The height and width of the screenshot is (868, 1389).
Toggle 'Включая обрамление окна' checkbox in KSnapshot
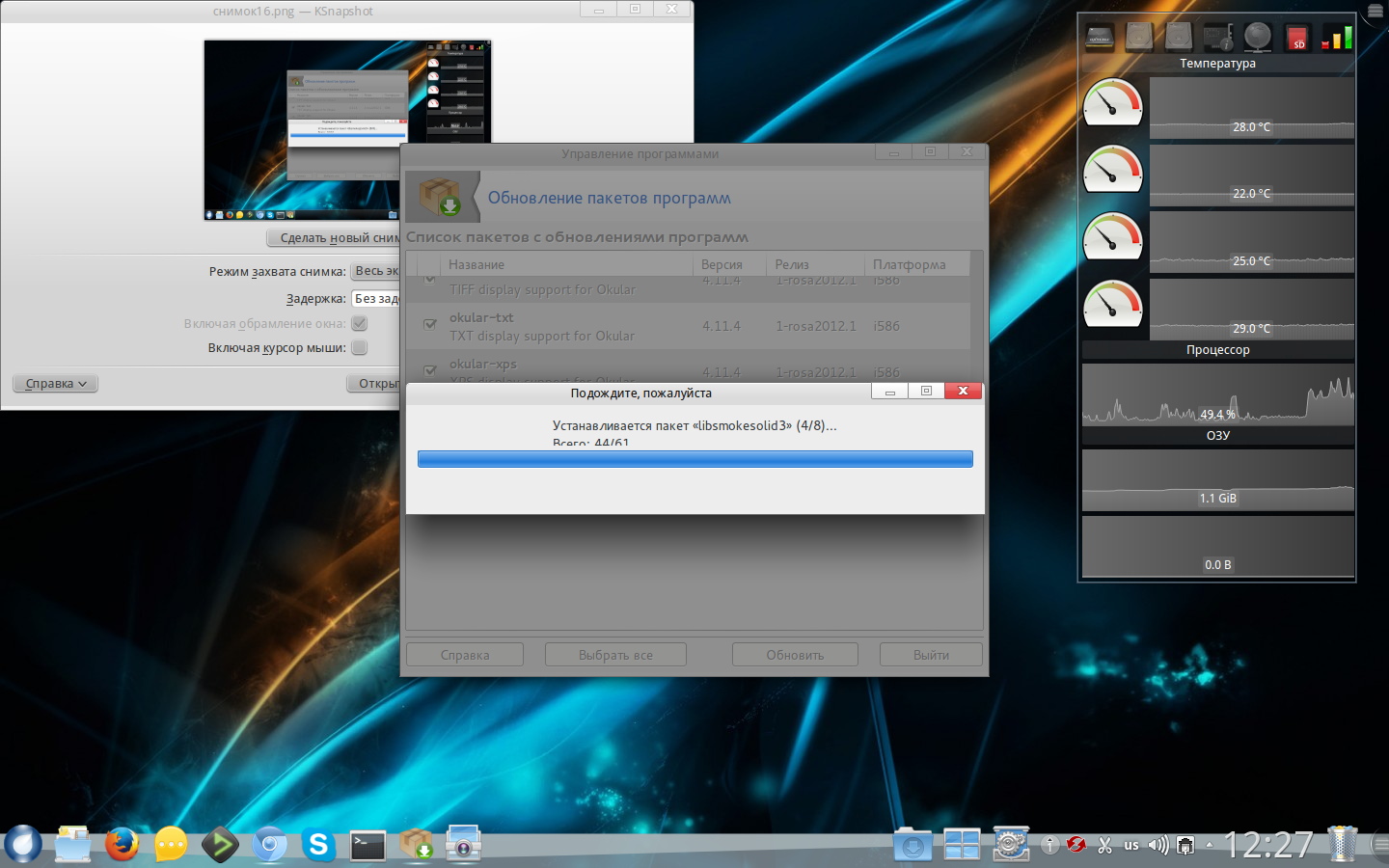click(360, 323)
